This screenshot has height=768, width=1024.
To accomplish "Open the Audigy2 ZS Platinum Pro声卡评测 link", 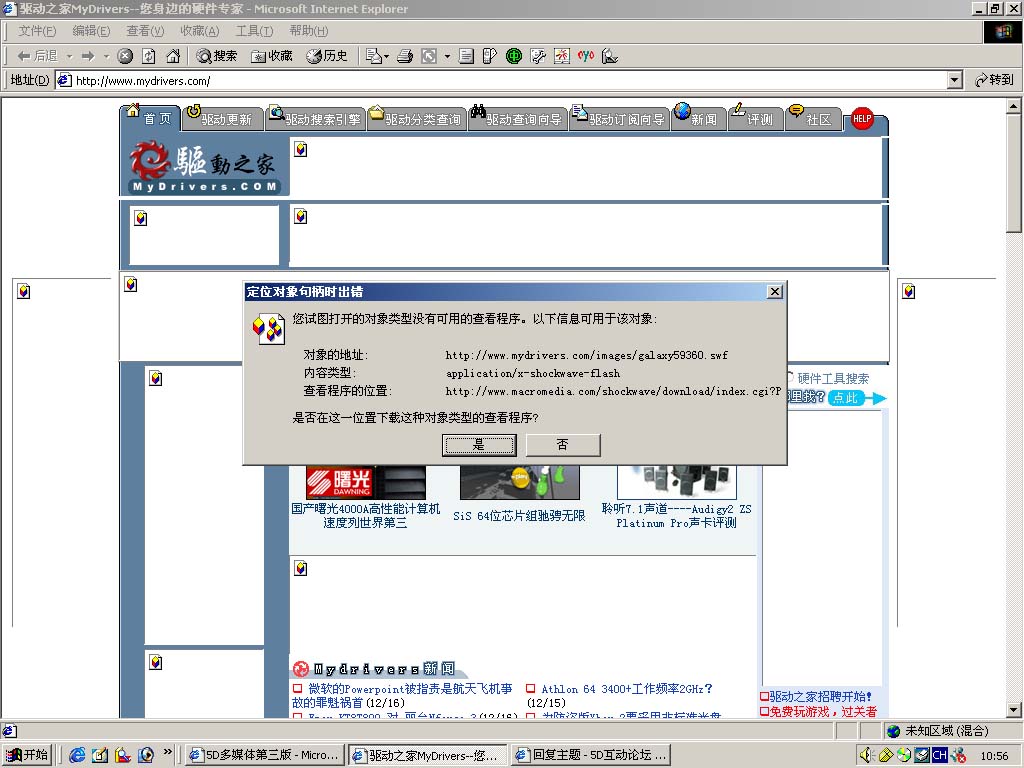I will click(x=677, y=516).
